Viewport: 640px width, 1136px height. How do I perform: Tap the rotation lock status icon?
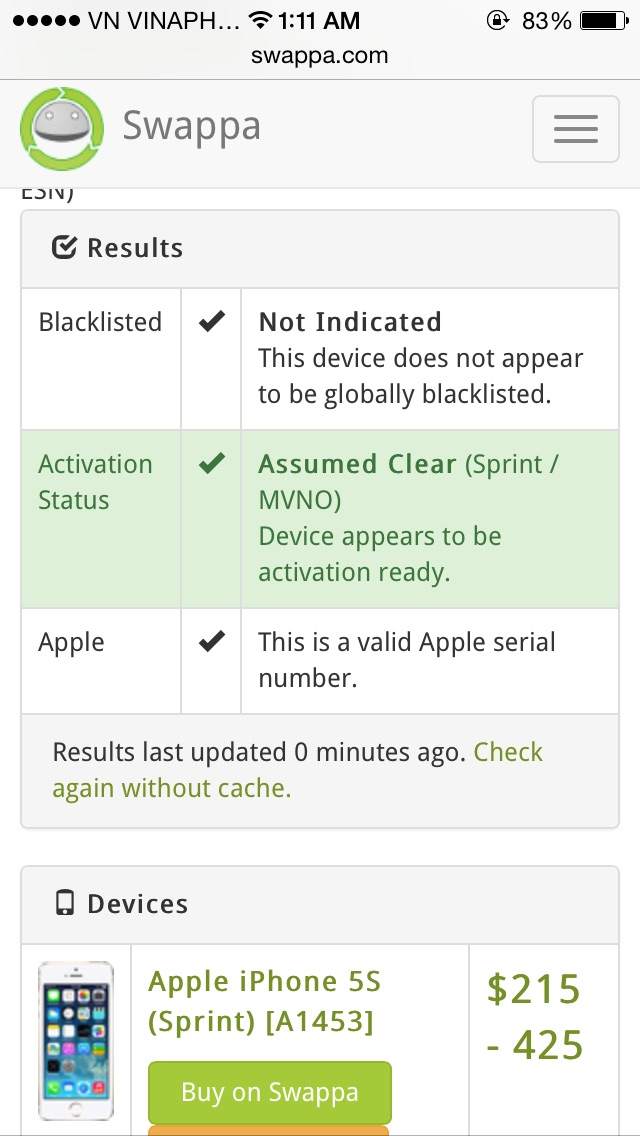pos(497,21)
